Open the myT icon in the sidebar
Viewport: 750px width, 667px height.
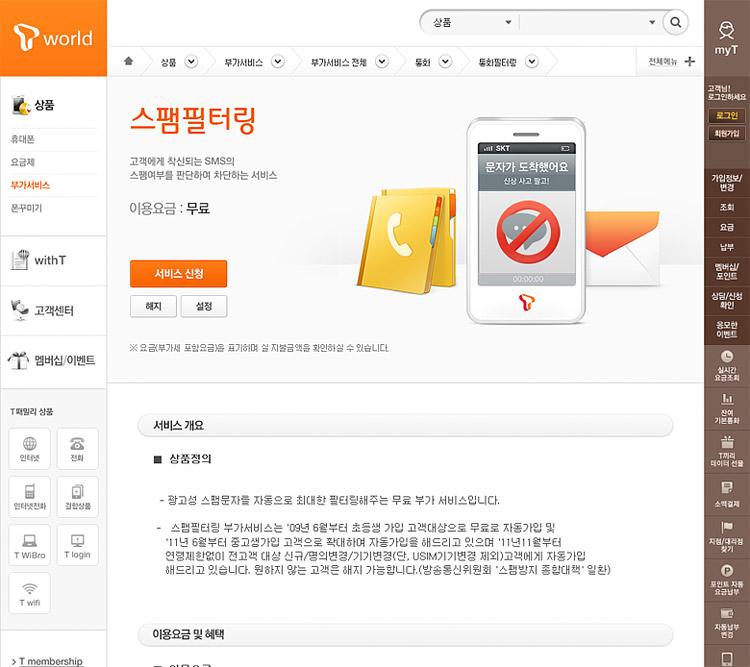726,38
